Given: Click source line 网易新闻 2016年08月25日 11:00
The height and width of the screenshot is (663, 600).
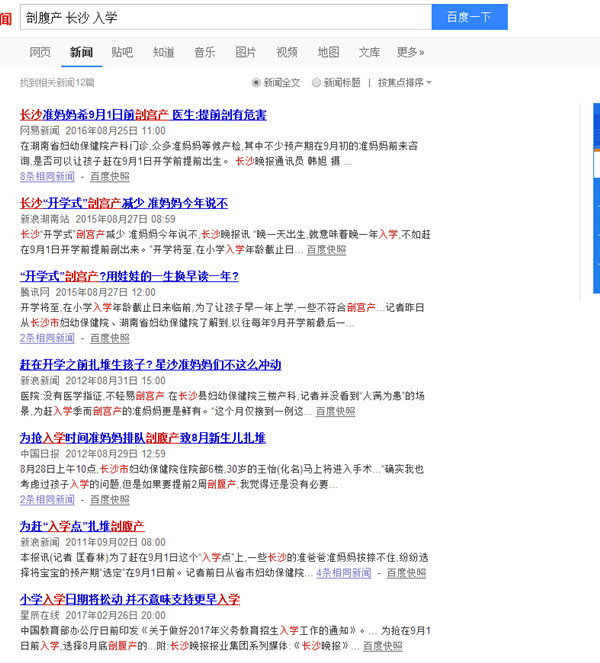Looking at the screenshot, I should (x=93, y=131).
